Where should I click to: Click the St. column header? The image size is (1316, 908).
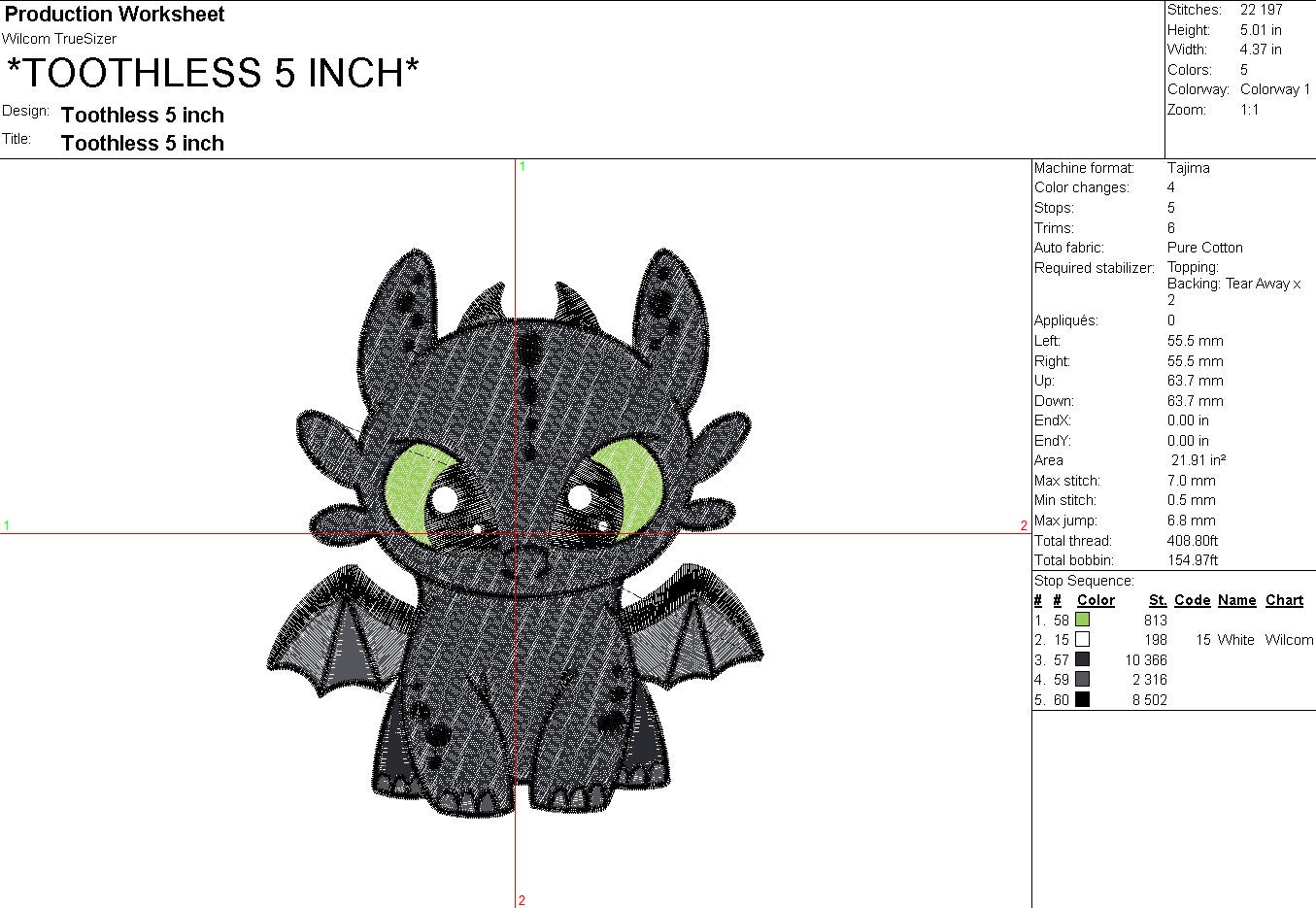(1157, 600)
